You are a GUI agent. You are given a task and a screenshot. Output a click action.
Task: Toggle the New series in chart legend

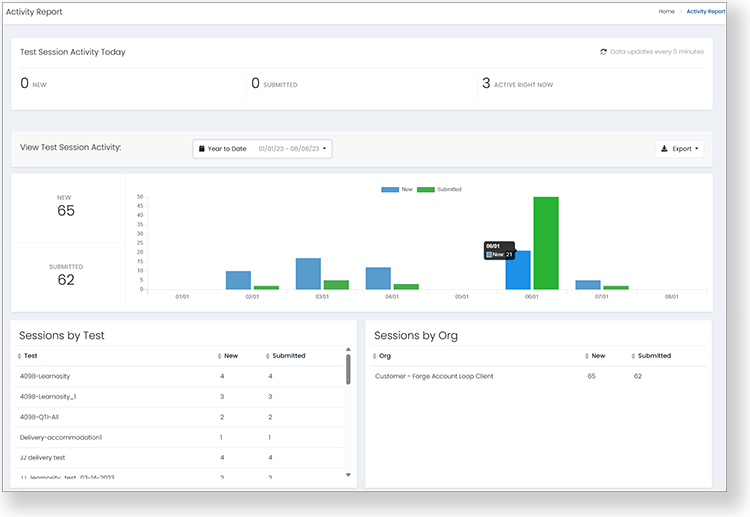coord(396,189)
